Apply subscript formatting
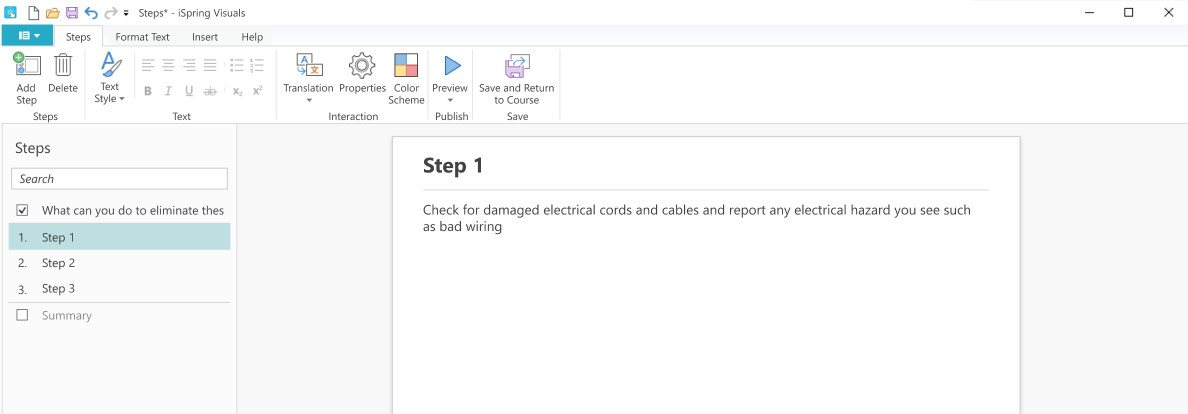 pyautogui.click(x=237, y=91)
